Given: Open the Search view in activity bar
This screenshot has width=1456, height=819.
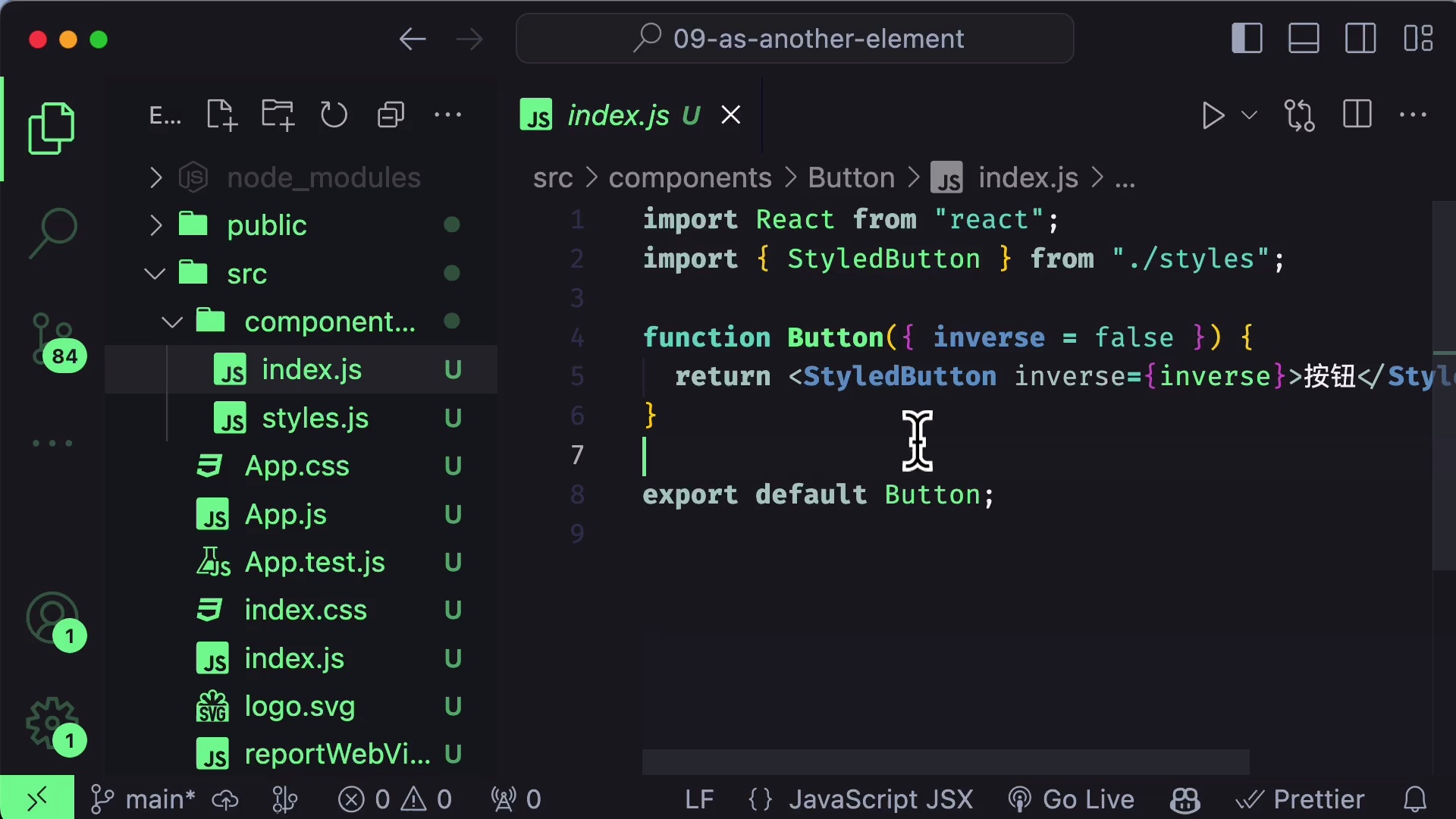Looking at the screenshot, I should coord(52,233).
